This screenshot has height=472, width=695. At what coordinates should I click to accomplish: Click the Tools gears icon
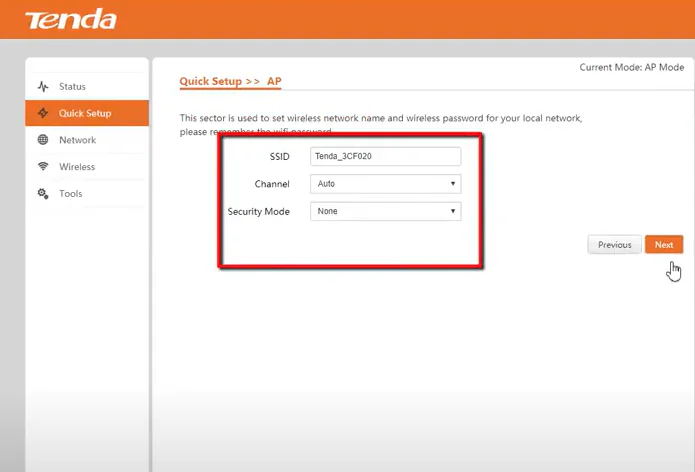pyautogui.click(x=43, y=194)
